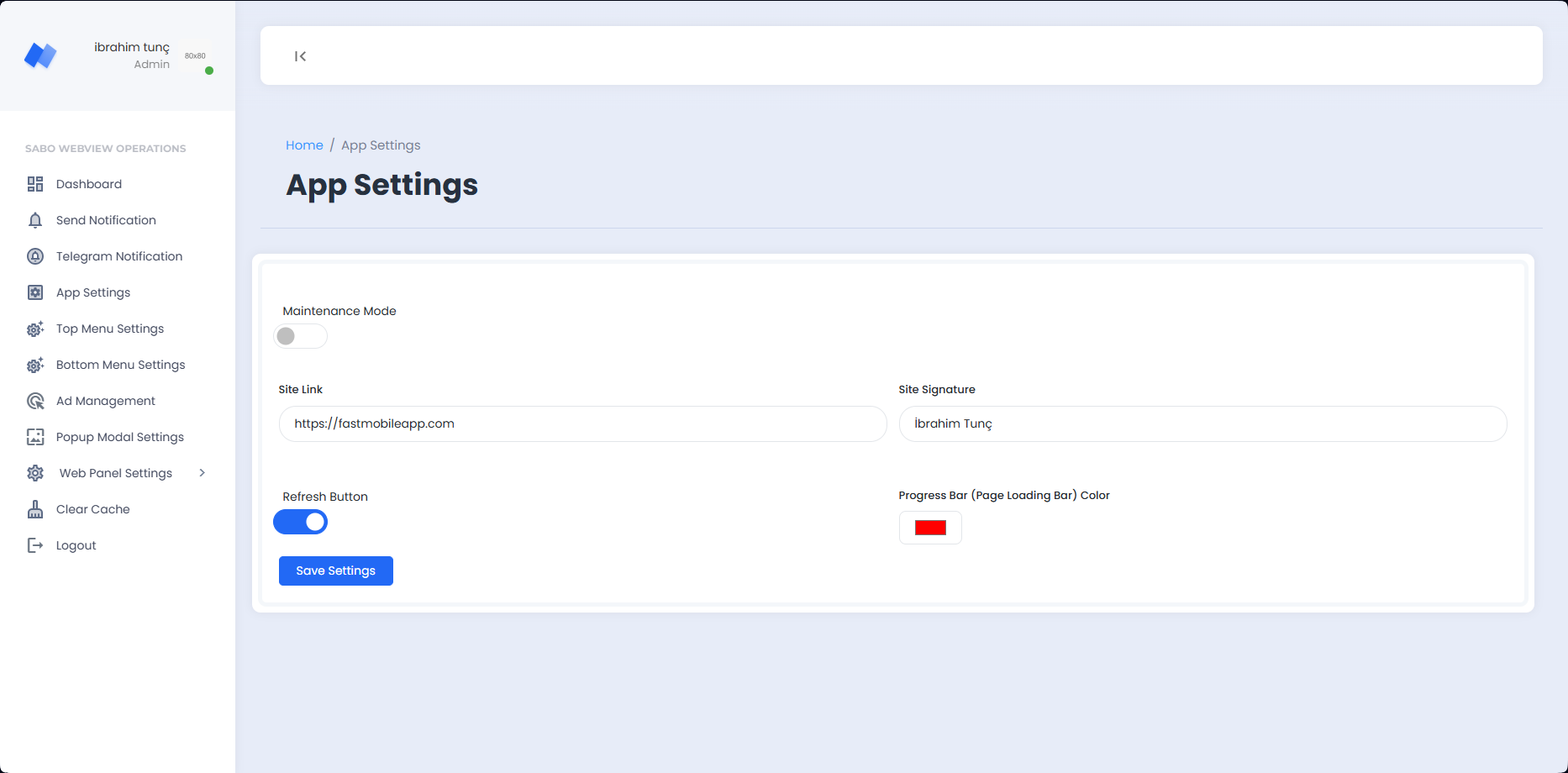Click the Dashboard grid icon
The width and height of the screenshot is (1568, 773).
[x=35, y=184]
